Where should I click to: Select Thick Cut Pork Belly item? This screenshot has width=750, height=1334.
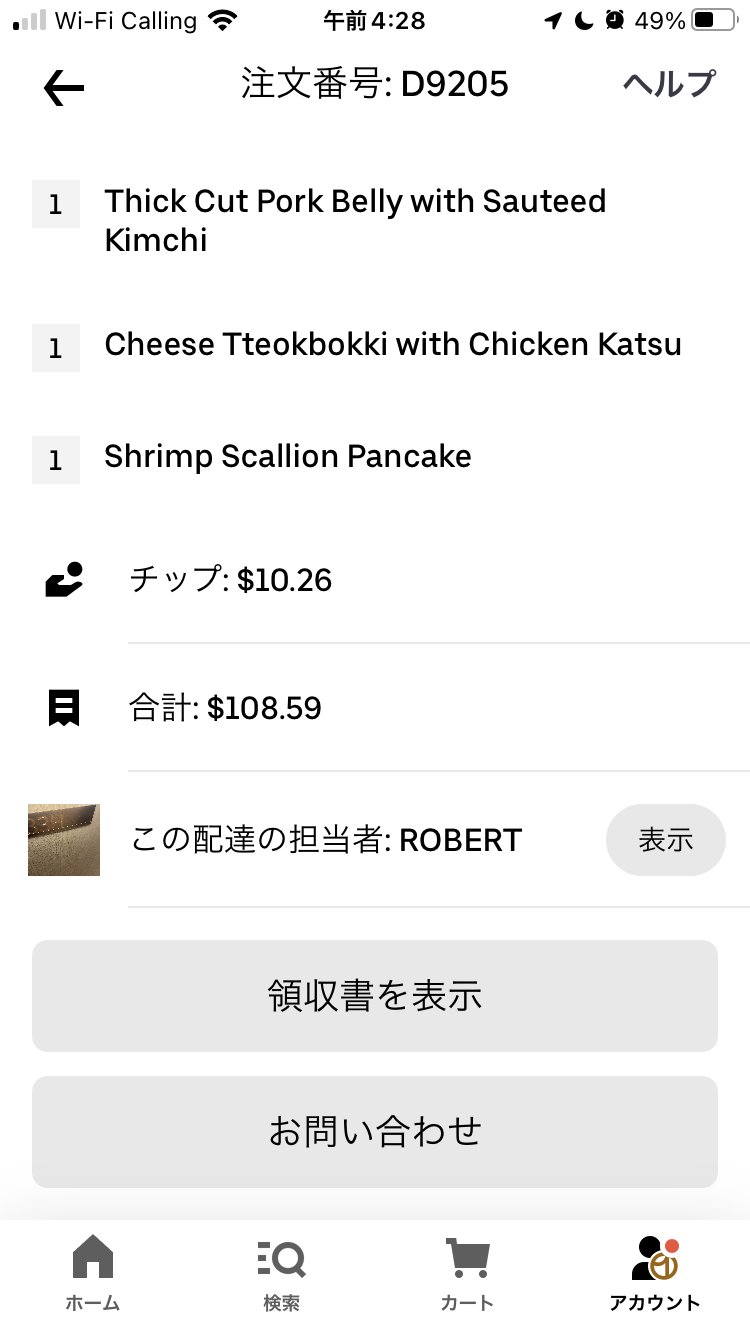click(355, 220)
